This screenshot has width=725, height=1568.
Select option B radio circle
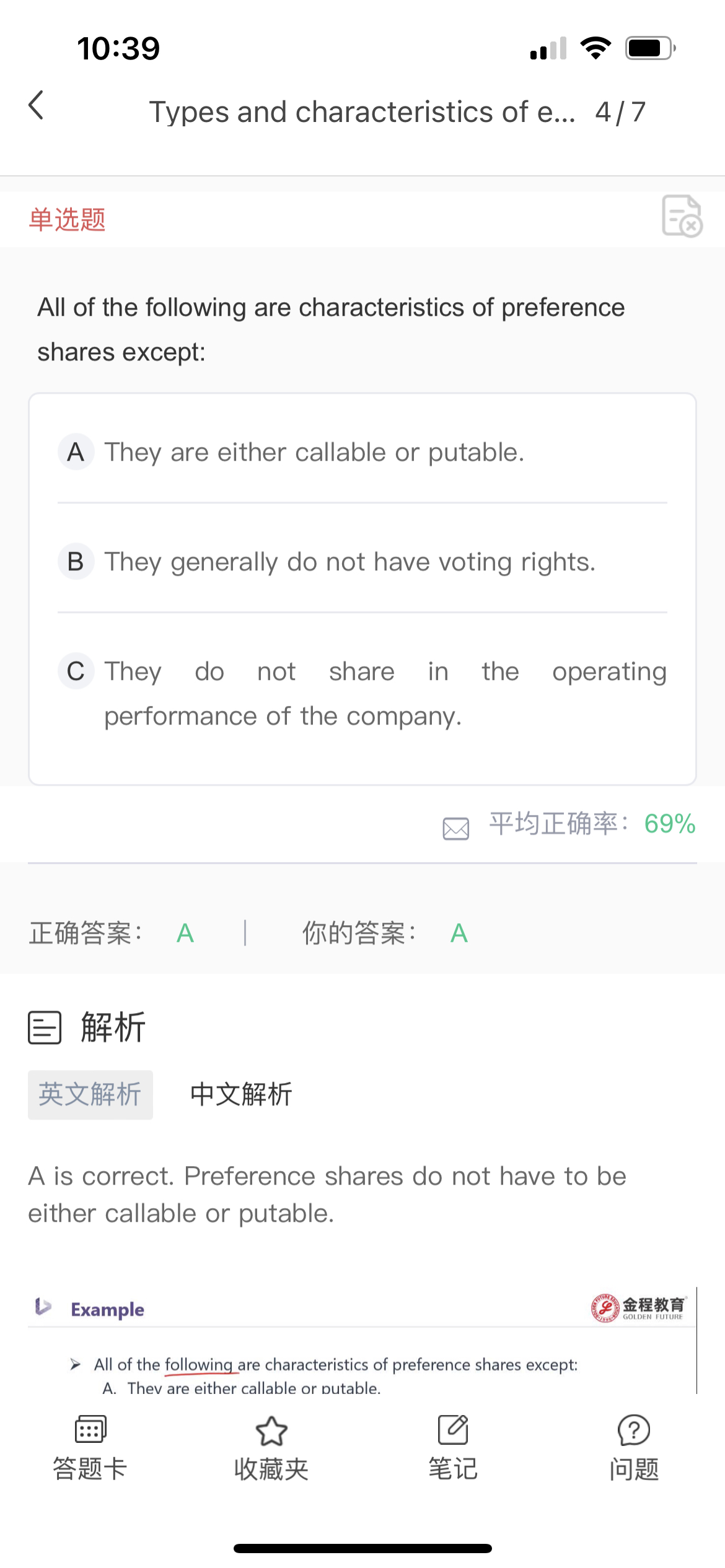coord(76,562)
